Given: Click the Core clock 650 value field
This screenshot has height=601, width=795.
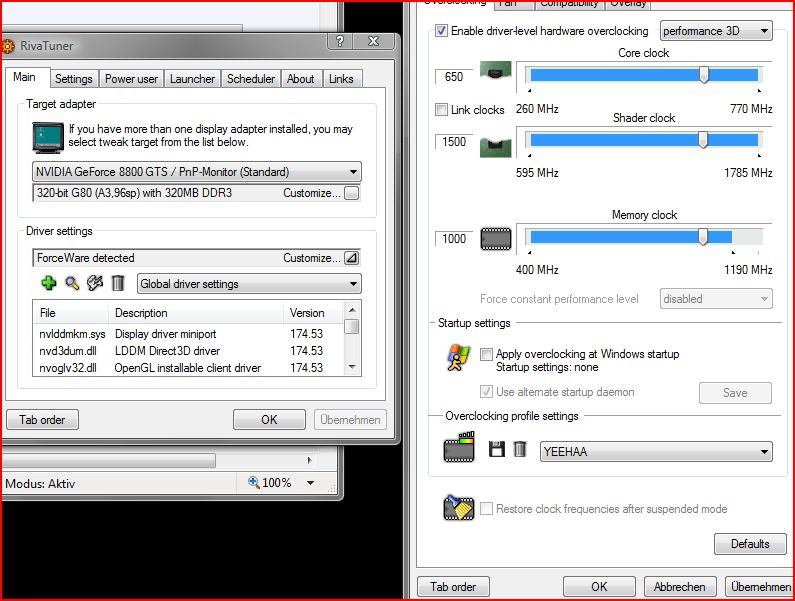Looking at the screenshot, I should [454, 77].
